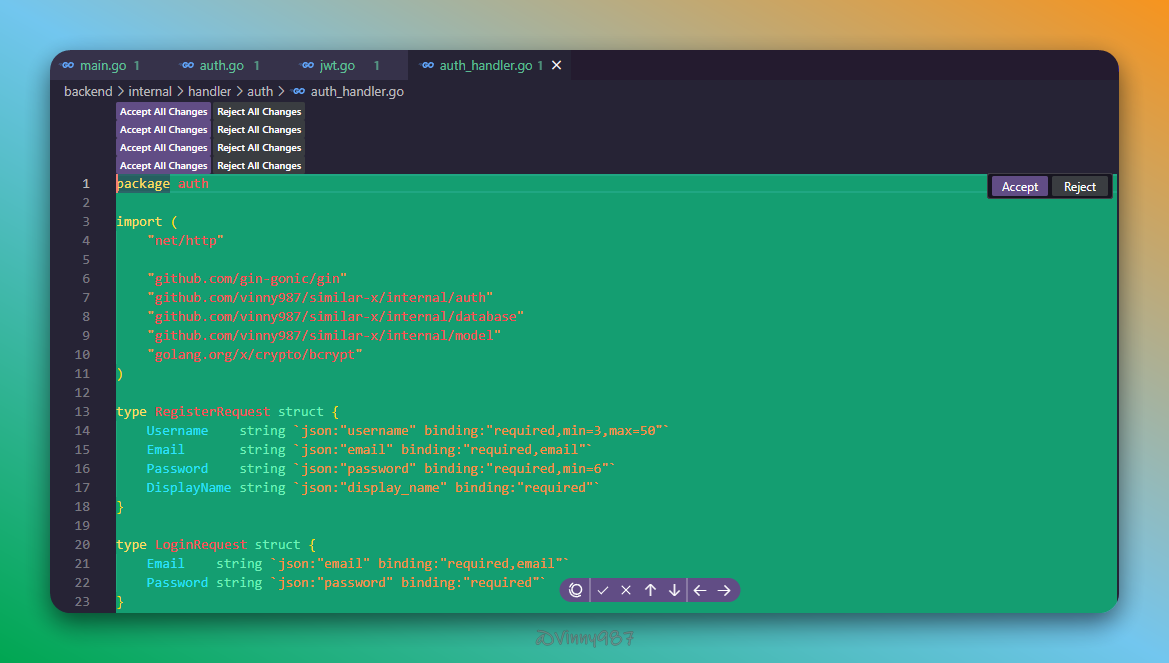Click line number 13 in the gutter
The image size is (1169, 663).
tap(82, 411)
